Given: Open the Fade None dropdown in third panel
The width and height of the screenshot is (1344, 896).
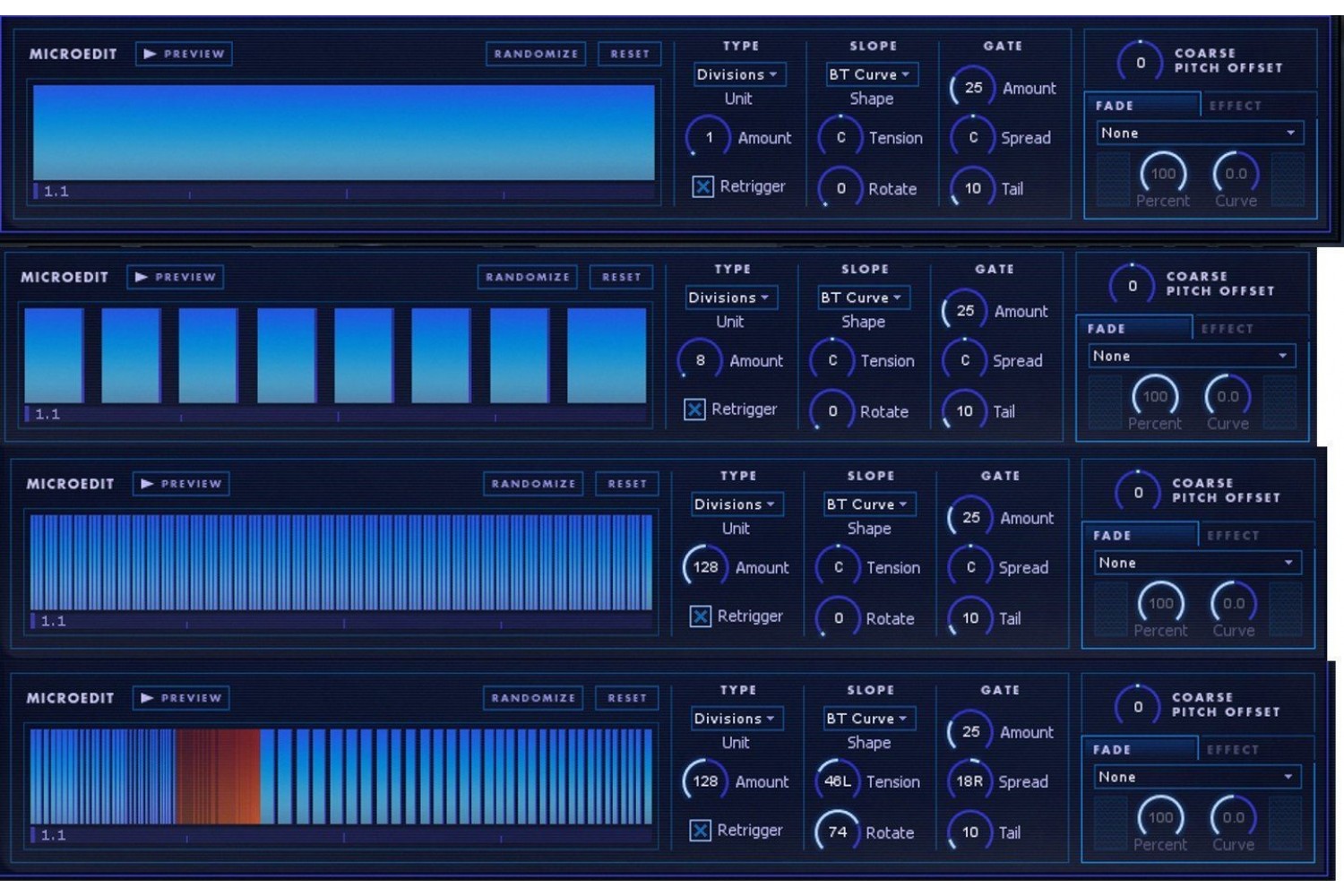Looking at the screenshot, I should tap(1197, 563).
